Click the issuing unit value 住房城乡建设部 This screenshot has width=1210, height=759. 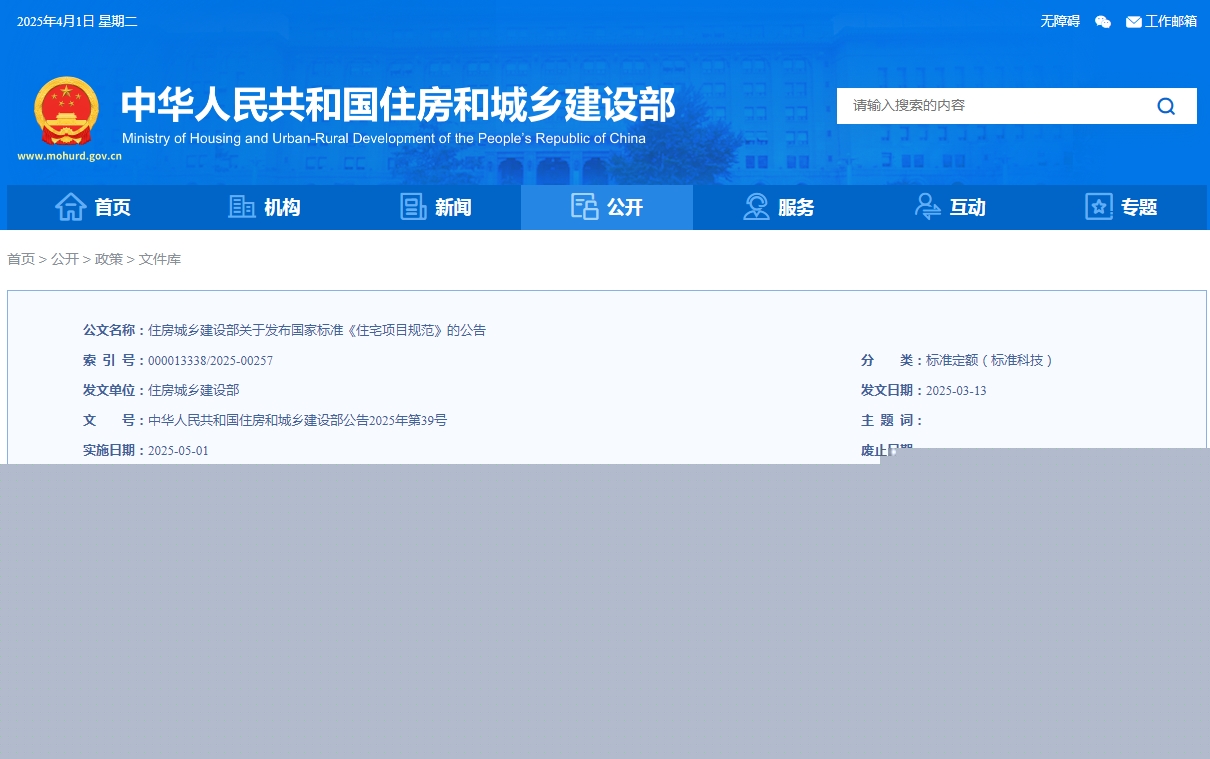194,390
